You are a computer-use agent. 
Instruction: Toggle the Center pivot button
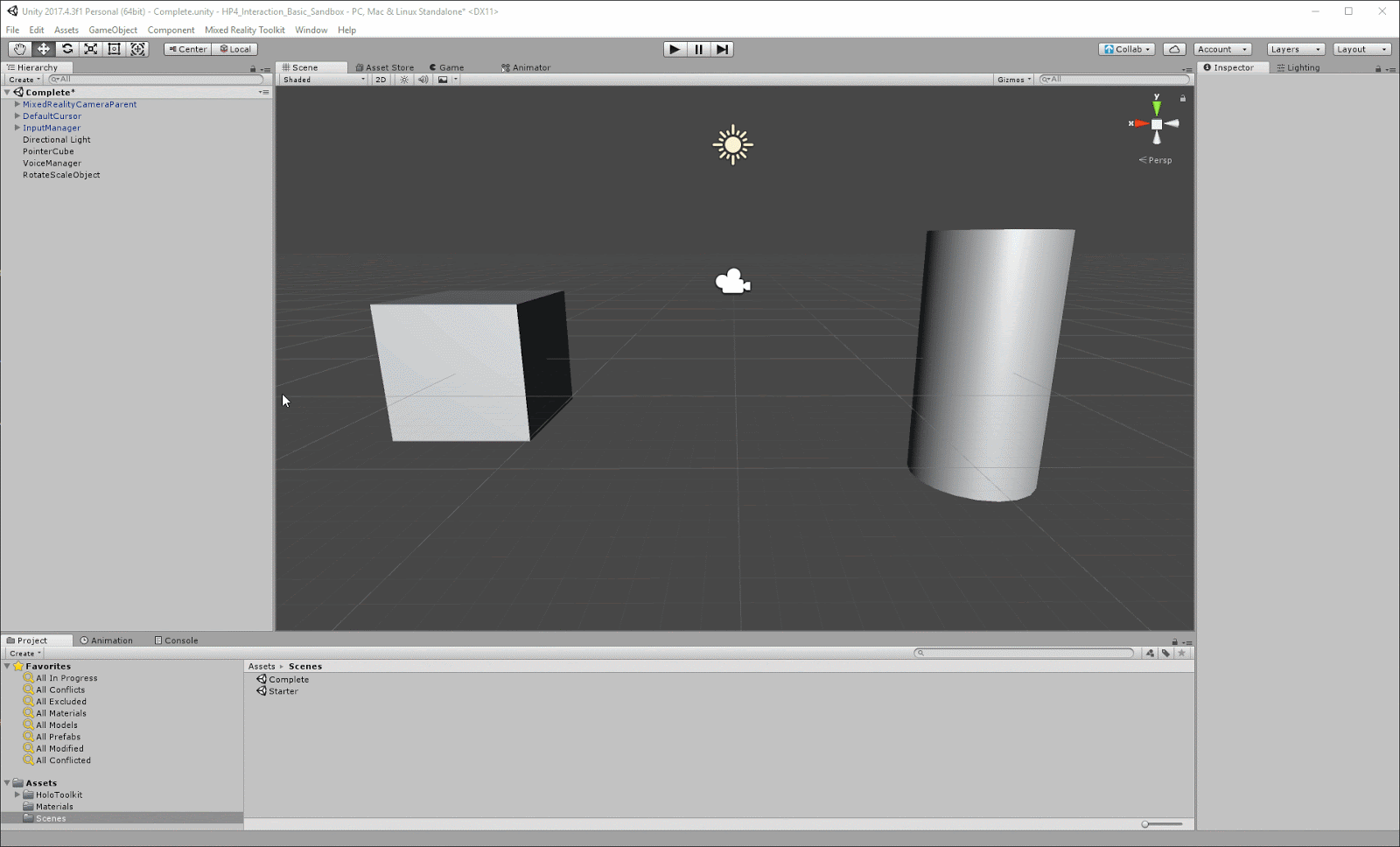(187, 49)
